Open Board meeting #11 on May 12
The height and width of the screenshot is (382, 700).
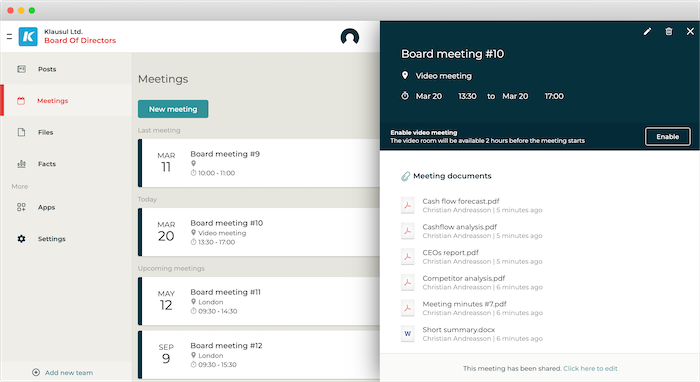pyautogui.click(x=259, y=301)
